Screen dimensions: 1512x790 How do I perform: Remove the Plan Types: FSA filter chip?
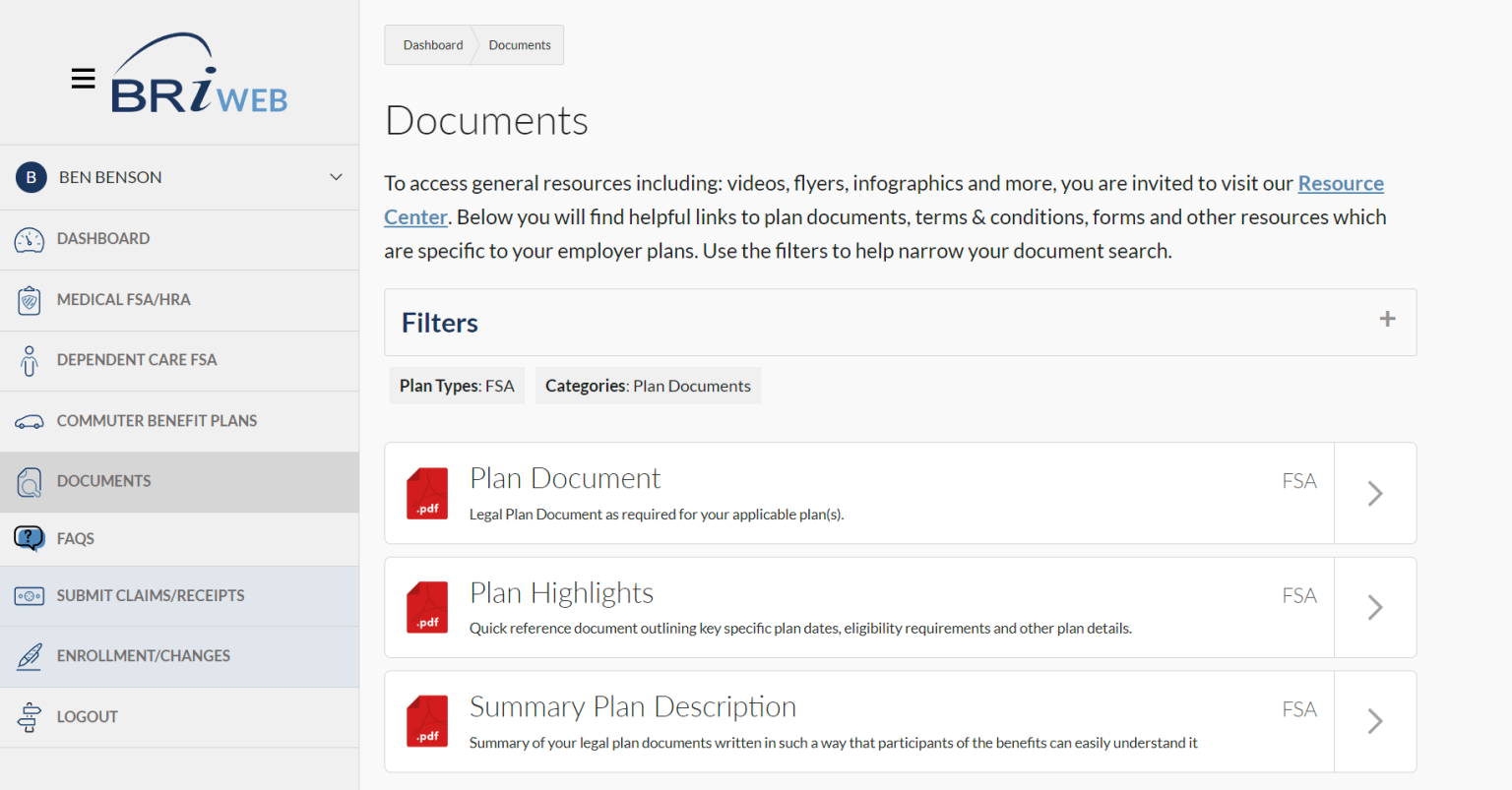457,386
